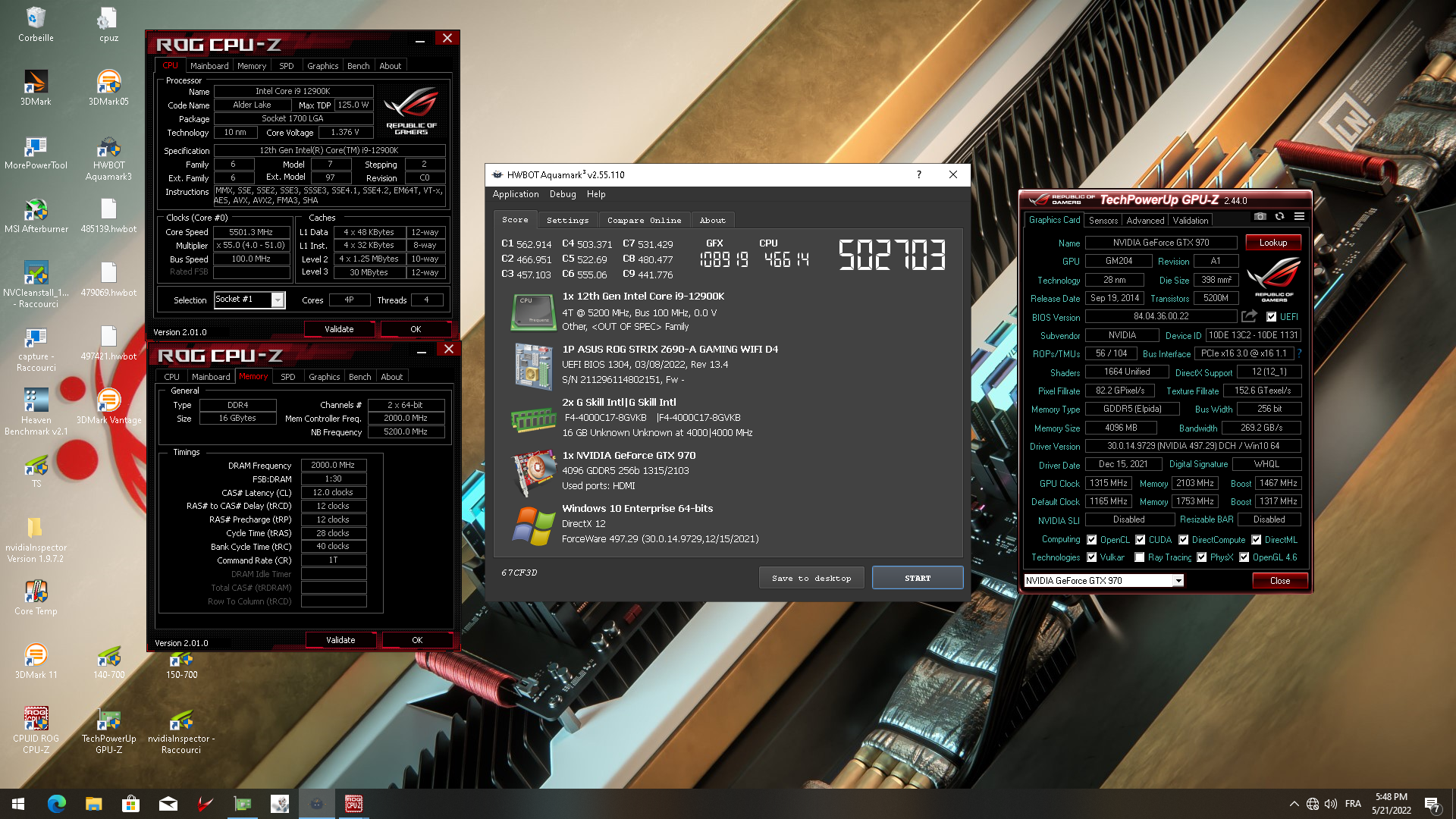Click the BIOS Version field 84.04.36.00.22
The height and width of the screenshot is (819, 1456).
[1161, 316]
